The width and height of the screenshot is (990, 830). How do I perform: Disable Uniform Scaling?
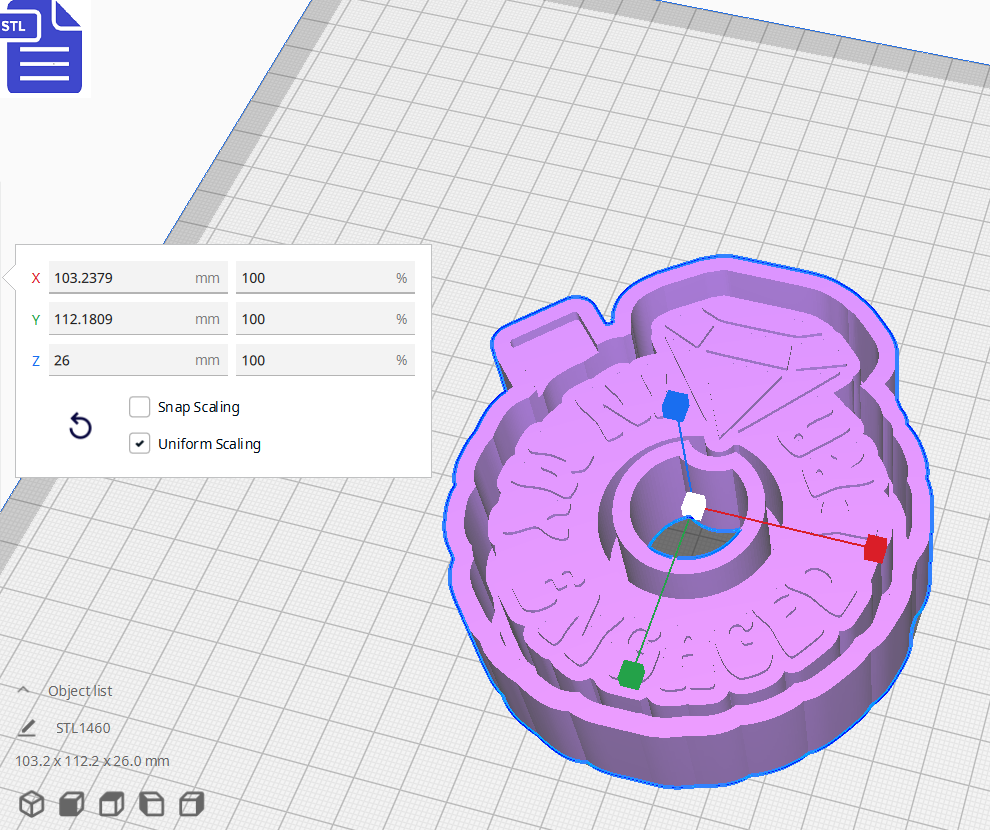pos(139,443)
